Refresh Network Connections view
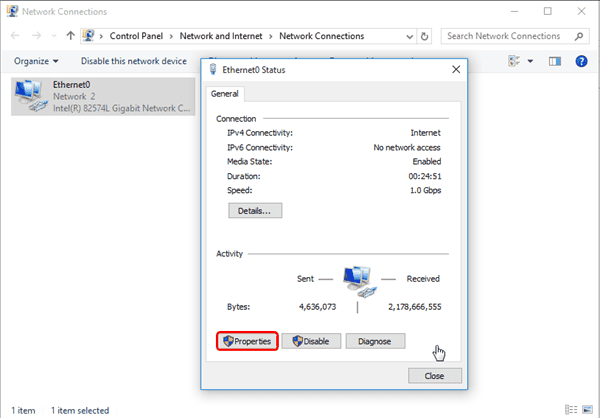 click(424, 36)
